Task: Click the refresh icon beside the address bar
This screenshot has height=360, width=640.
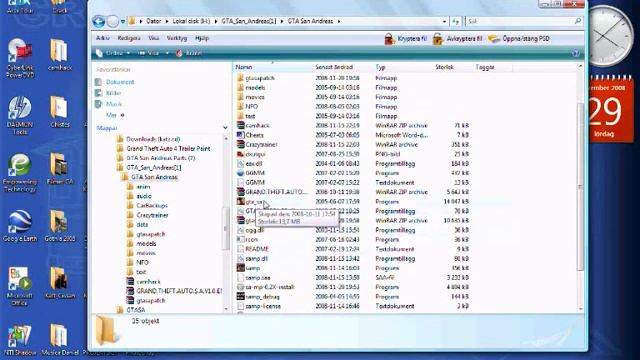Action: tap(456, 21)
